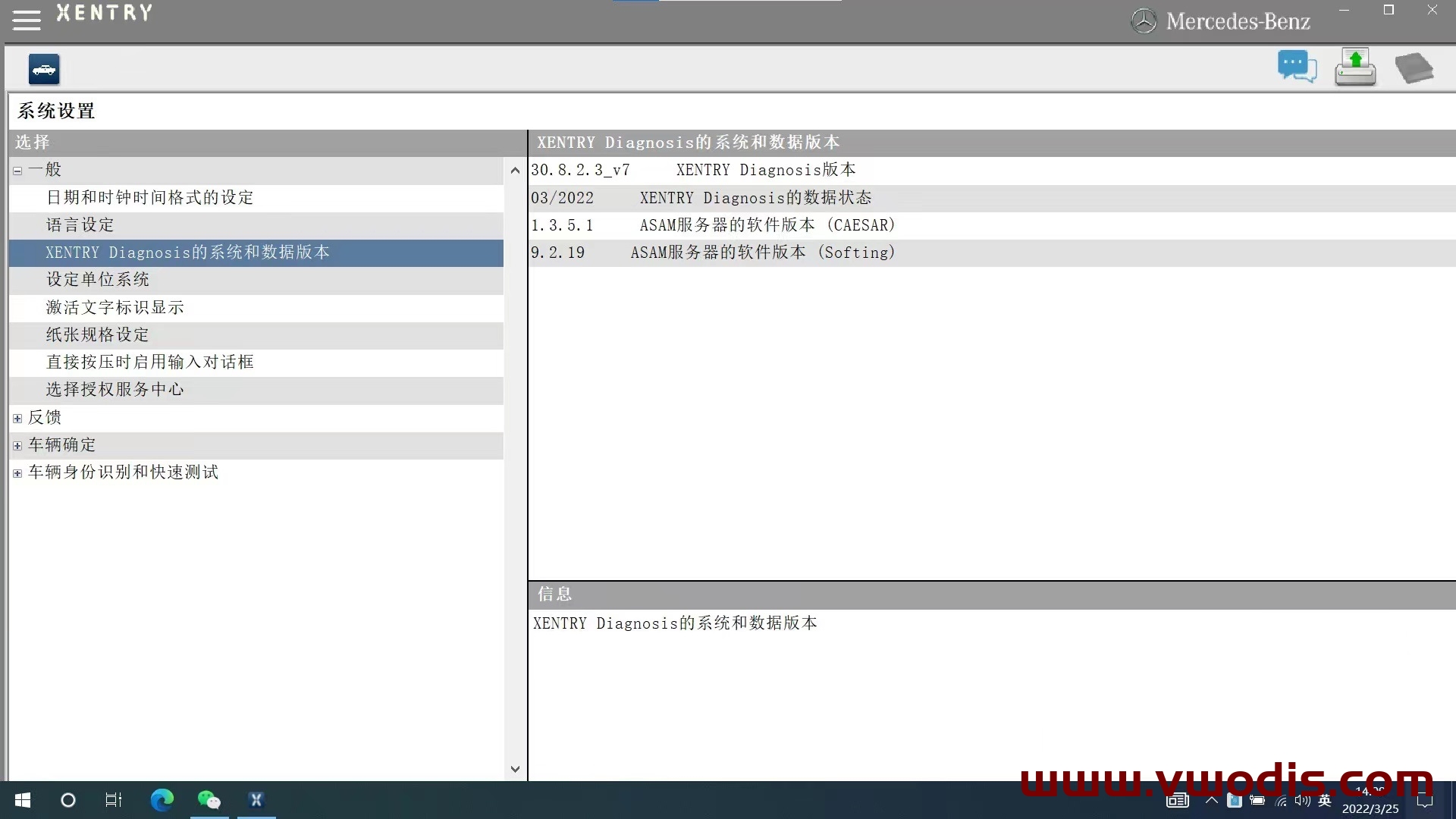Show hidden tray icons with the chevron
Image resolution: width=1456 pixels, height=819 pixels.
pyautogui.click(x=1211, y=801)
